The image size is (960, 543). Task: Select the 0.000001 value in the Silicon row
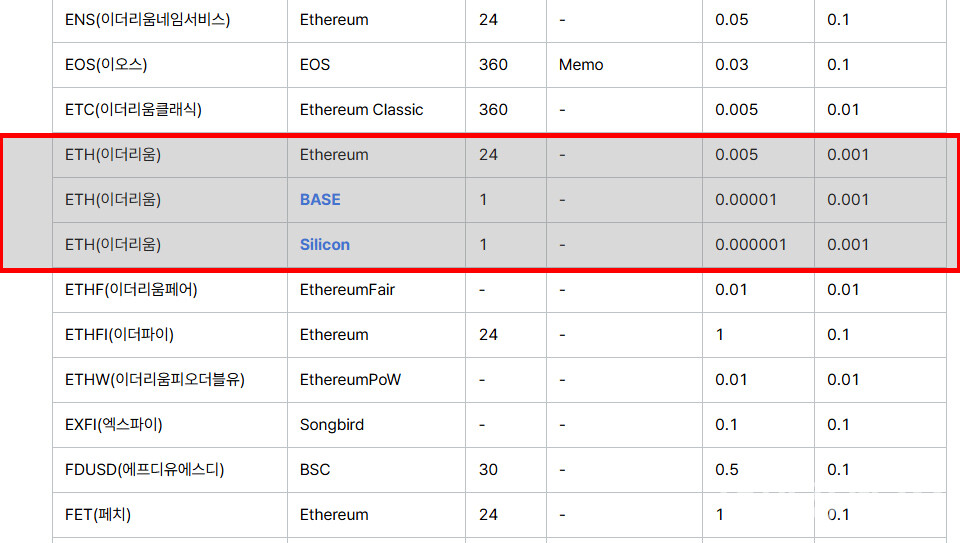tap(751, 245)
